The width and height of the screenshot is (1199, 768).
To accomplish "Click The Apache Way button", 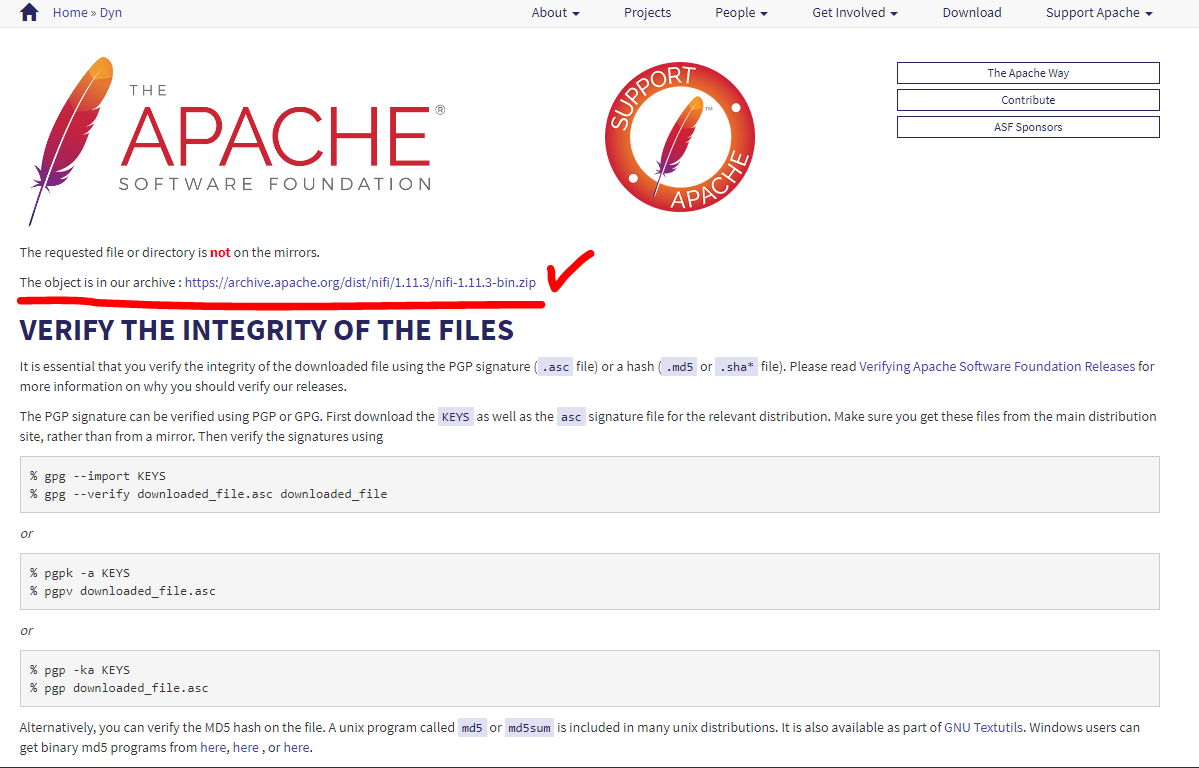I will 1028,73.
